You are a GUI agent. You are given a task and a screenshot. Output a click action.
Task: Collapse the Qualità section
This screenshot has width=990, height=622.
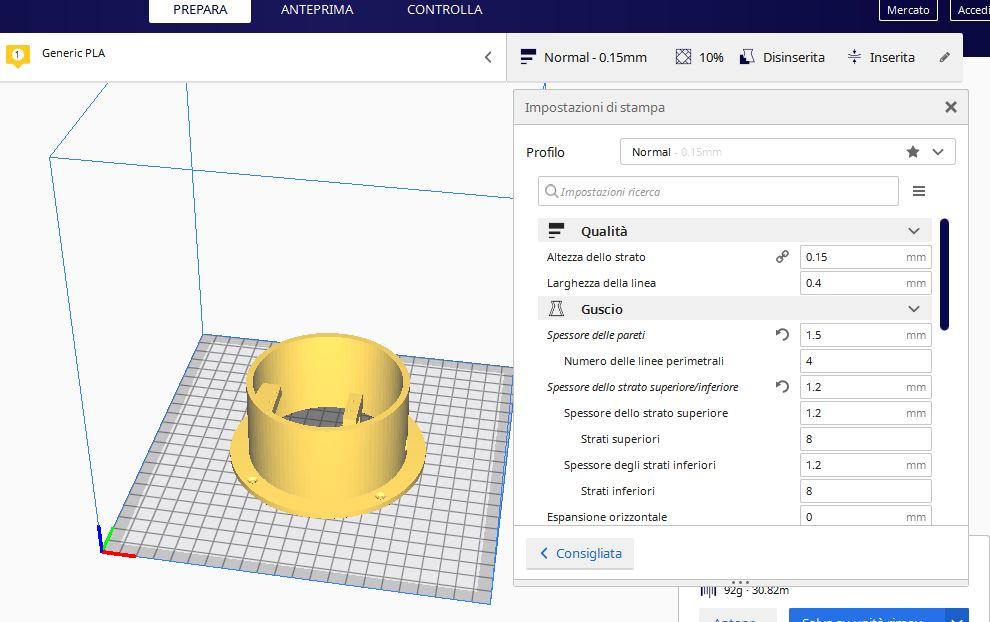(x=913, y=231)
